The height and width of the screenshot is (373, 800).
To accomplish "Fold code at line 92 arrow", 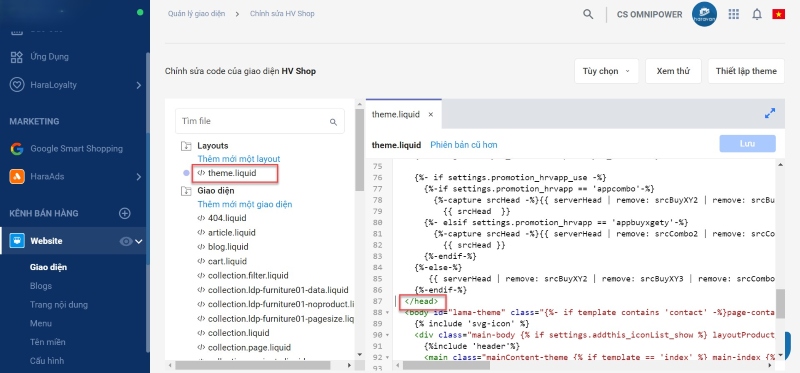I will point(387,358).
